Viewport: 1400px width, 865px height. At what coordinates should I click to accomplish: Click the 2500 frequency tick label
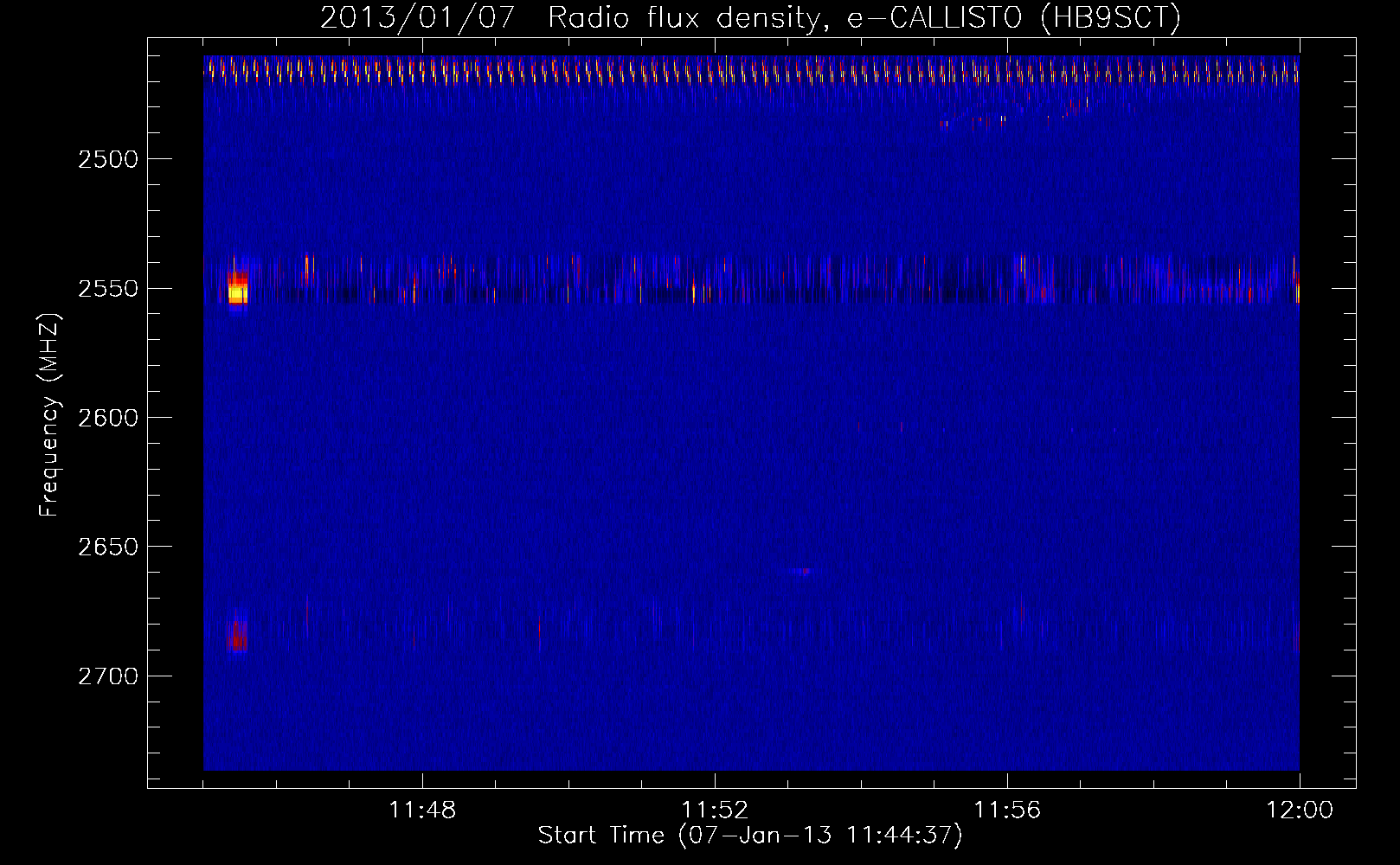pyautogui.click(x=108, y=159)
